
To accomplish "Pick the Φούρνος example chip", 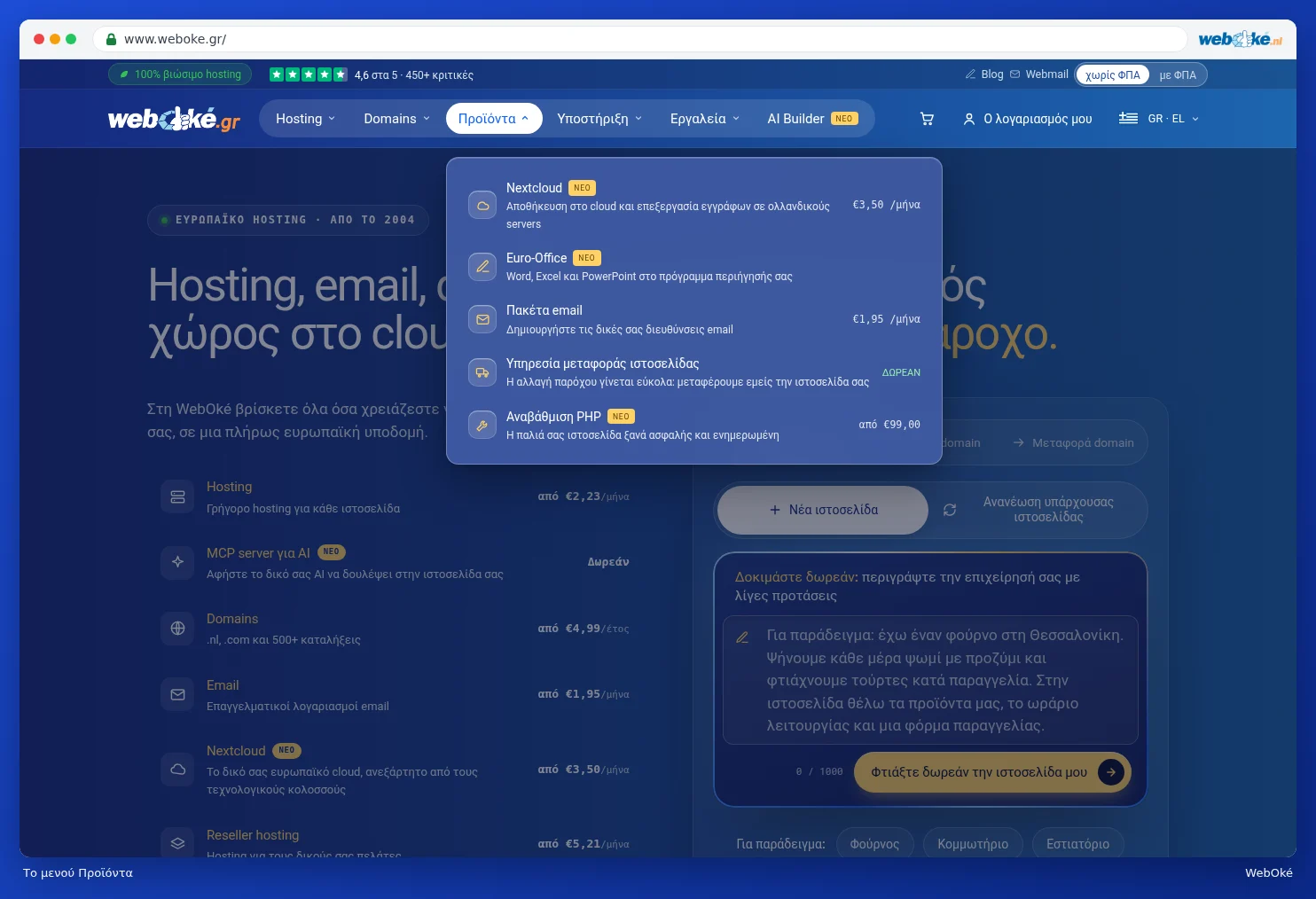I will (x=874, y=844).
